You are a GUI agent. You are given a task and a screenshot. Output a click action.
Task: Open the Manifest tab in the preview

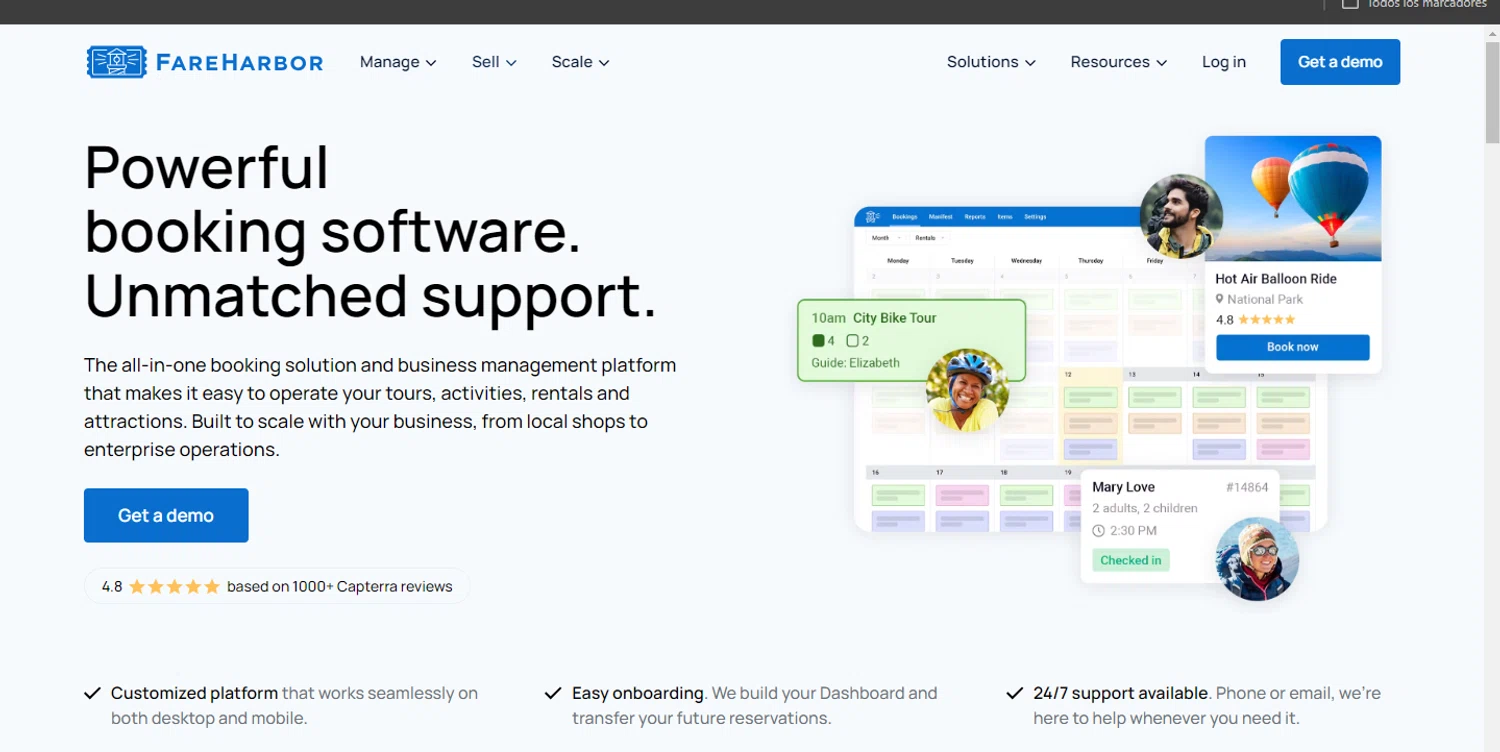click(x=940, y=216)
